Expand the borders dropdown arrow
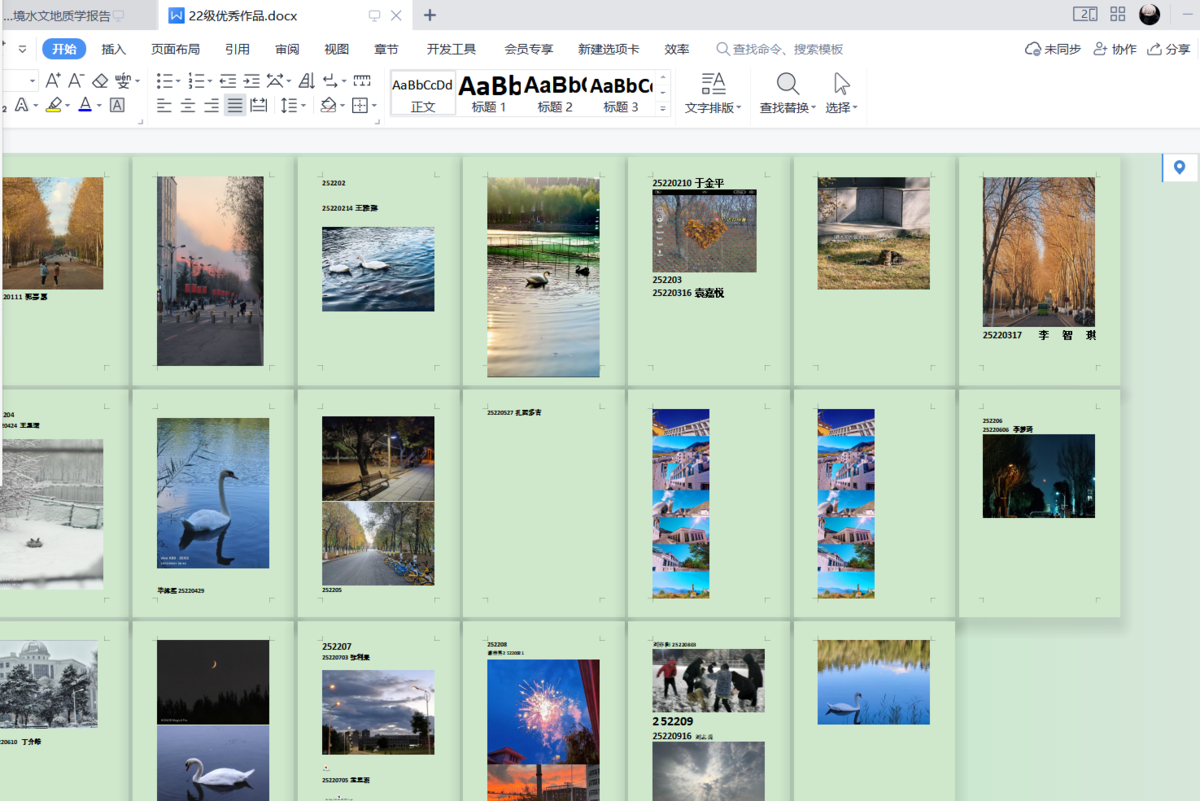The image size is (1200, 801). tap(374, 106)
